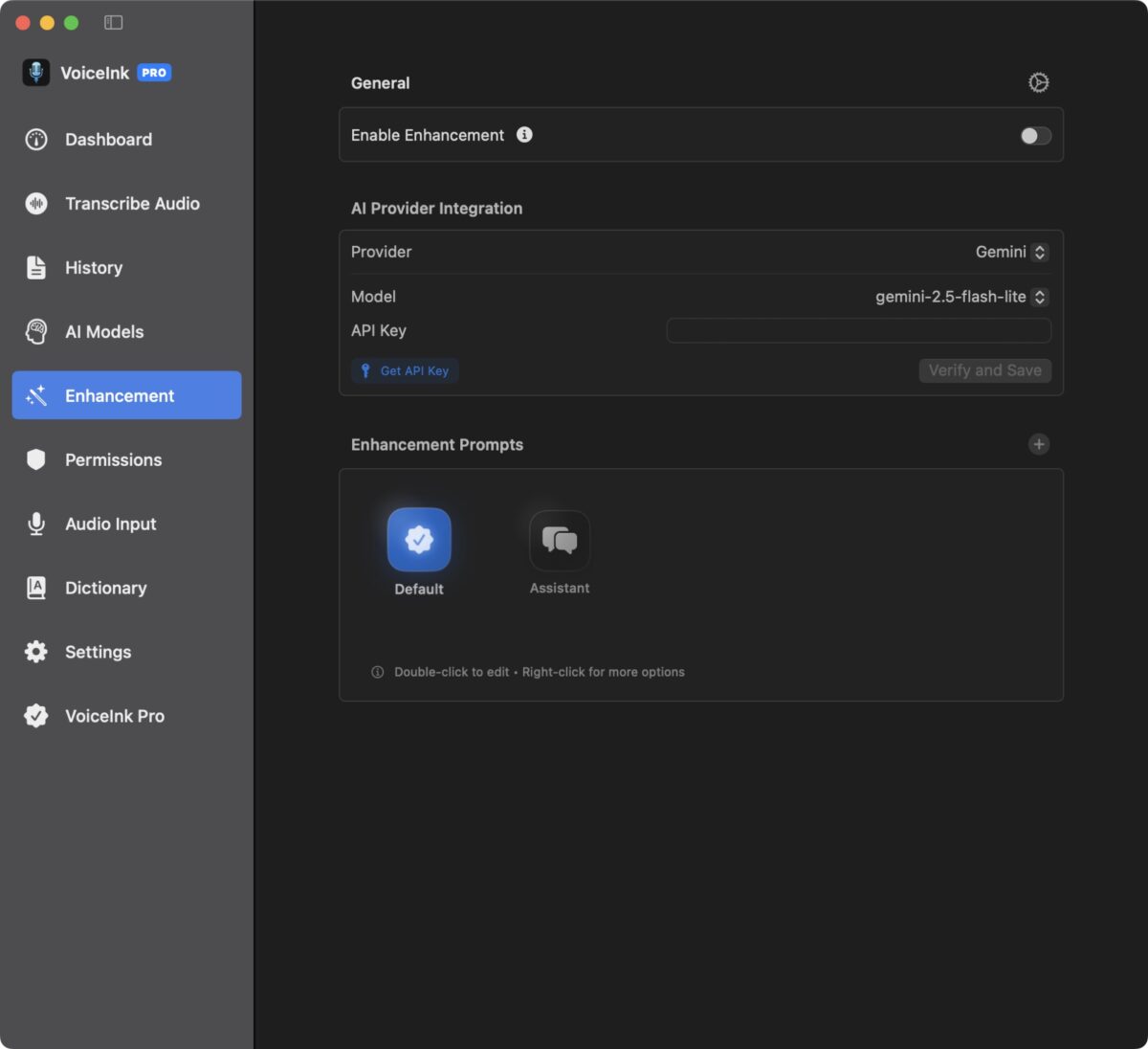Click the Get API Key button
This screenshot has width=1148, height=1049.
[x=405, y=370]
